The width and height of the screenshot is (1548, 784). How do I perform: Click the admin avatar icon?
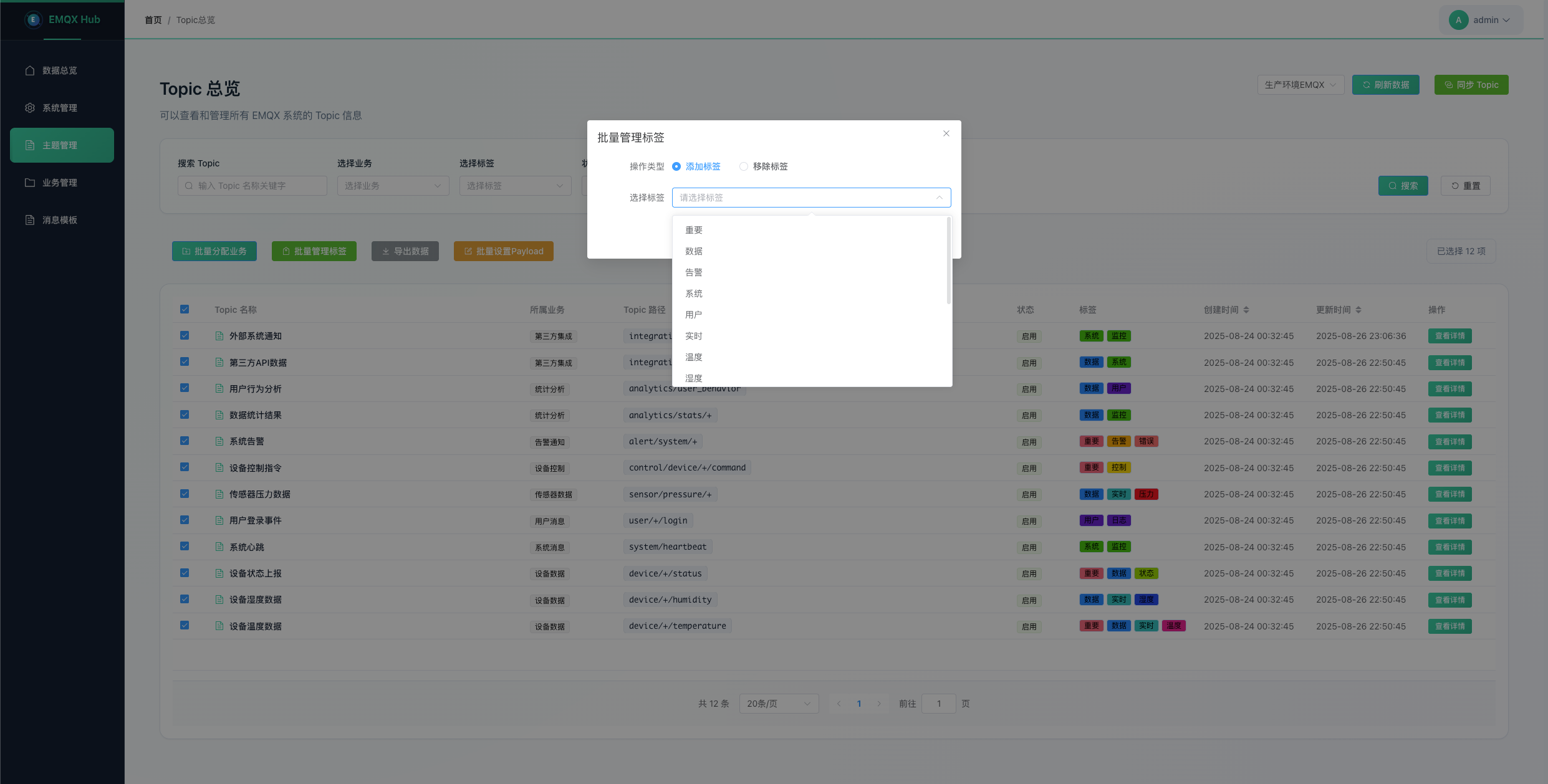pos(1458,20)
